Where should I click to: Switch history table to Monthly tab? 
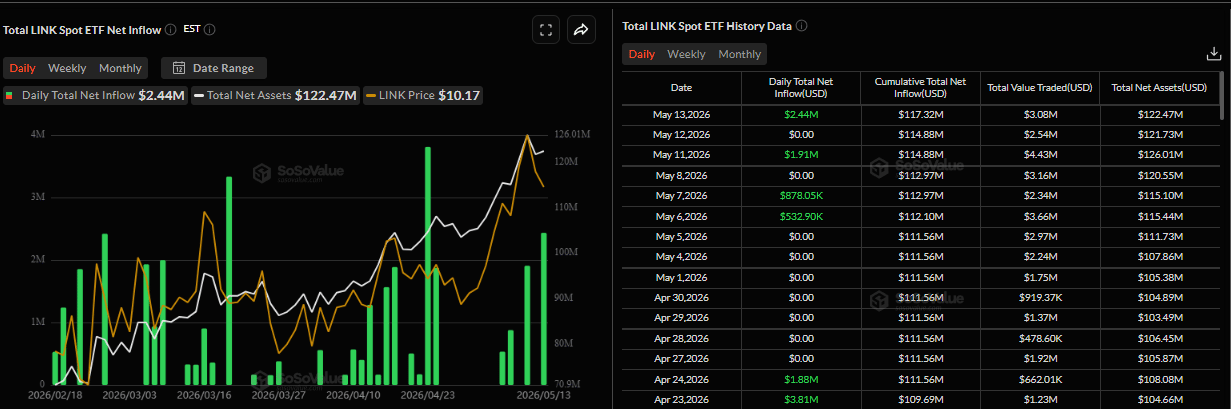click(740, 54)
